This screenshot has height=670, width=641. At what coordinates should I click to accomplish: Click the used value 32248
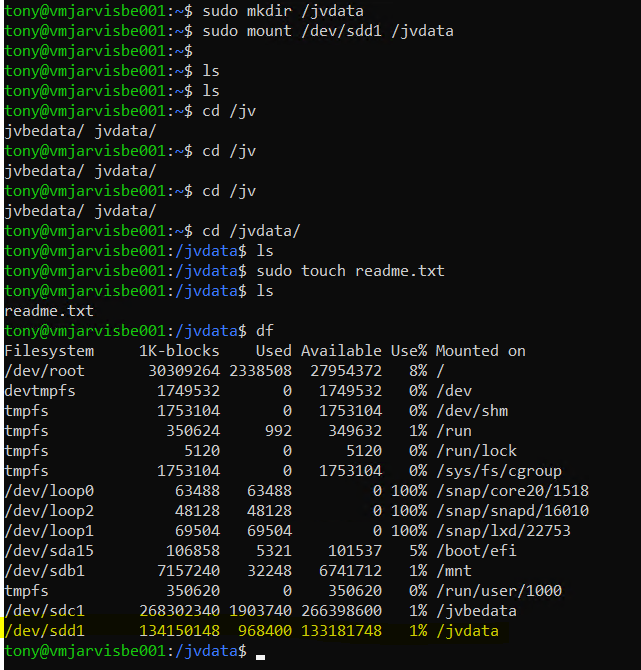click(269, 571)
